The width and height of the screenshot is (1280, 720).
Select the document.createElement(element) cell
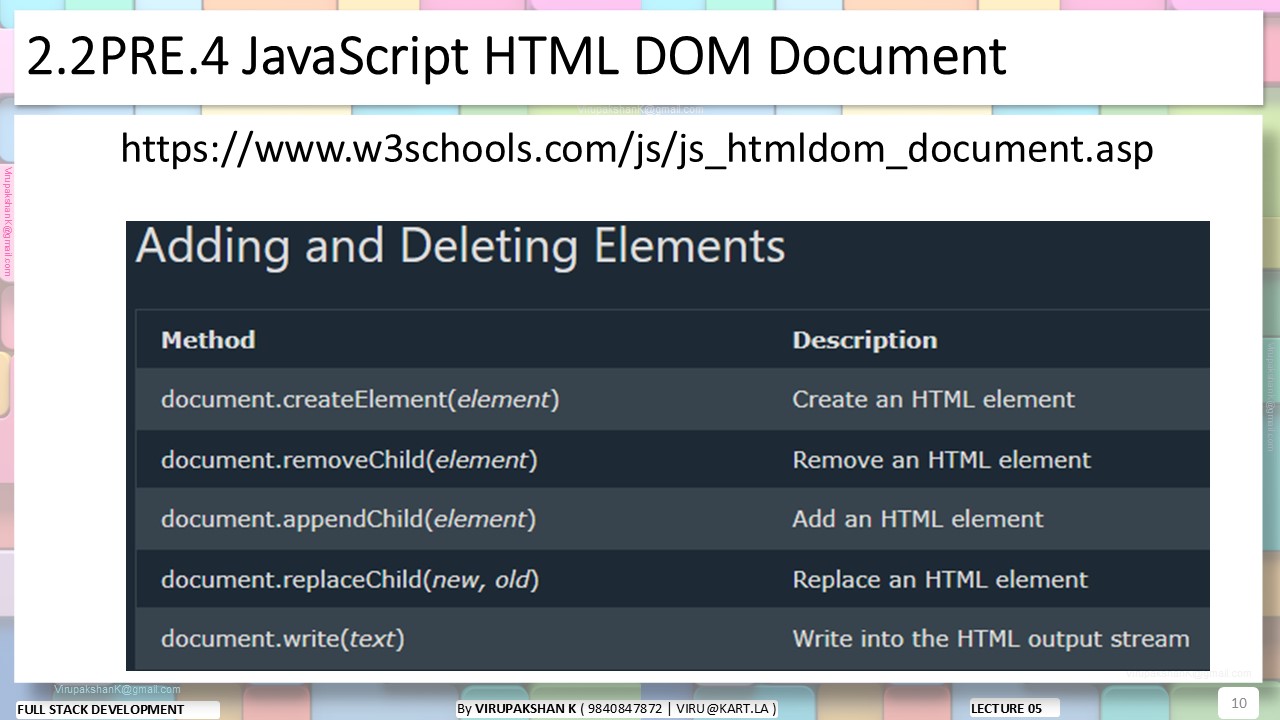[x=360, y=400]
